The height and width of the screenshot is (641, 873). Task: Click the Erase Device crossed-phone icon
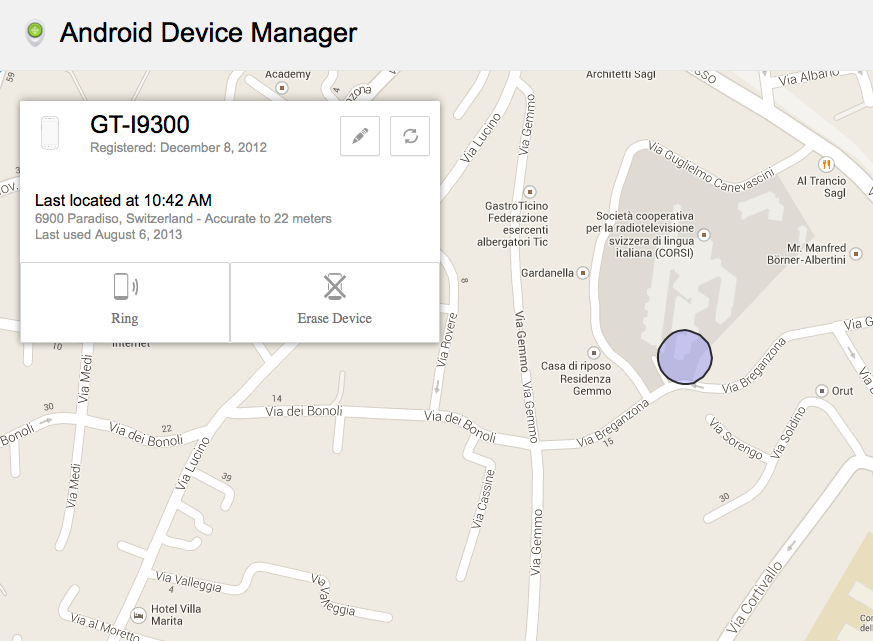click(x=335, y=287)
